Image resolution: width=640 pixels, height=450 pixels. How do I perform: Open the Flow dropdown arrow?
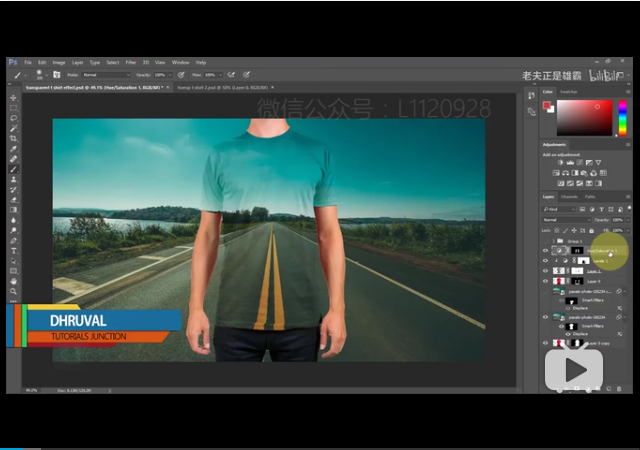click(220, 75)
